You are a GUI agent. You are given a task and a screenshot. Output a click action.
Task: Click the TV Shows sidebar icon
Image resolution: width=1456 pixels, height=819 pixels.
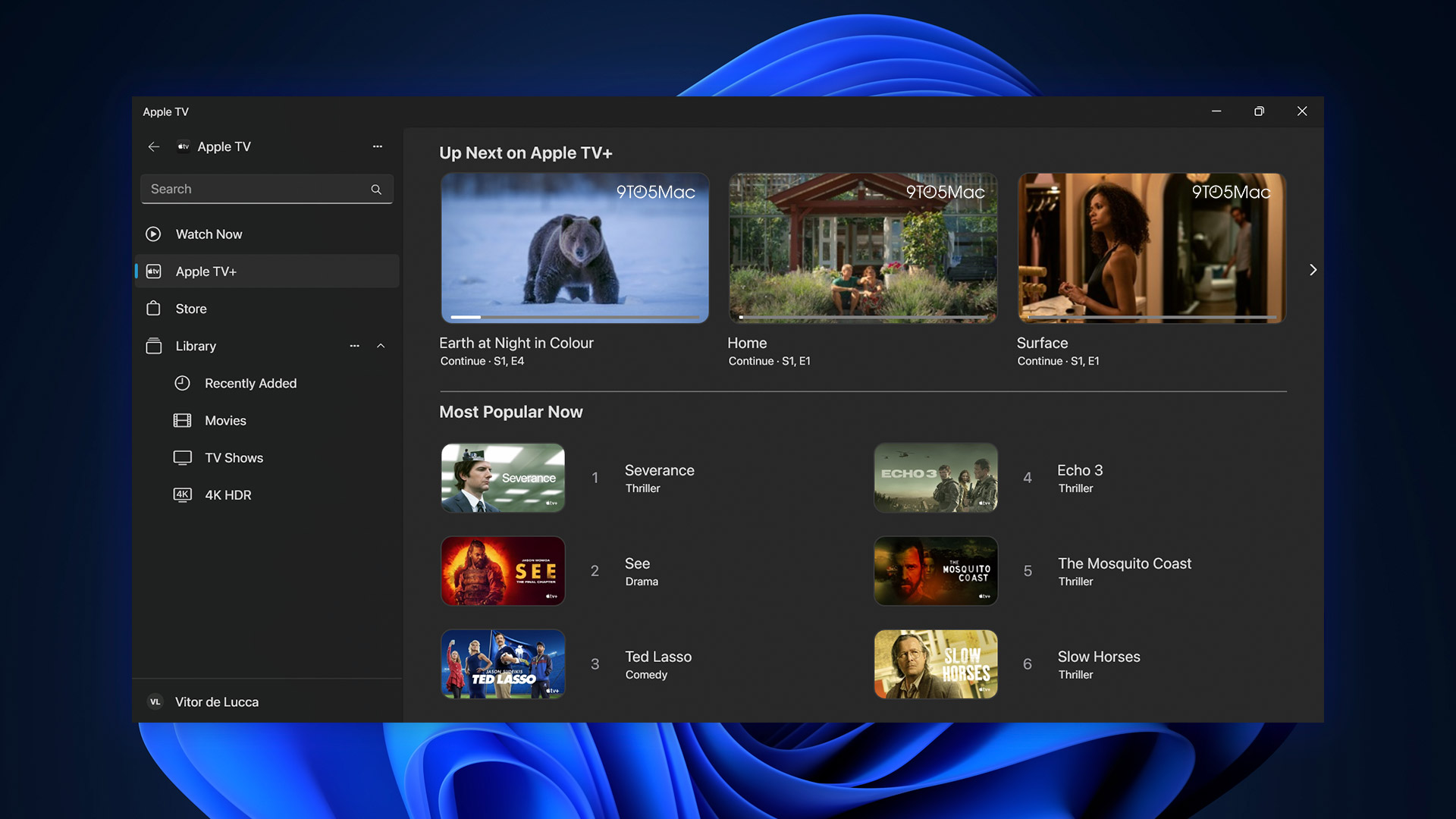click(x=182, y=458)
